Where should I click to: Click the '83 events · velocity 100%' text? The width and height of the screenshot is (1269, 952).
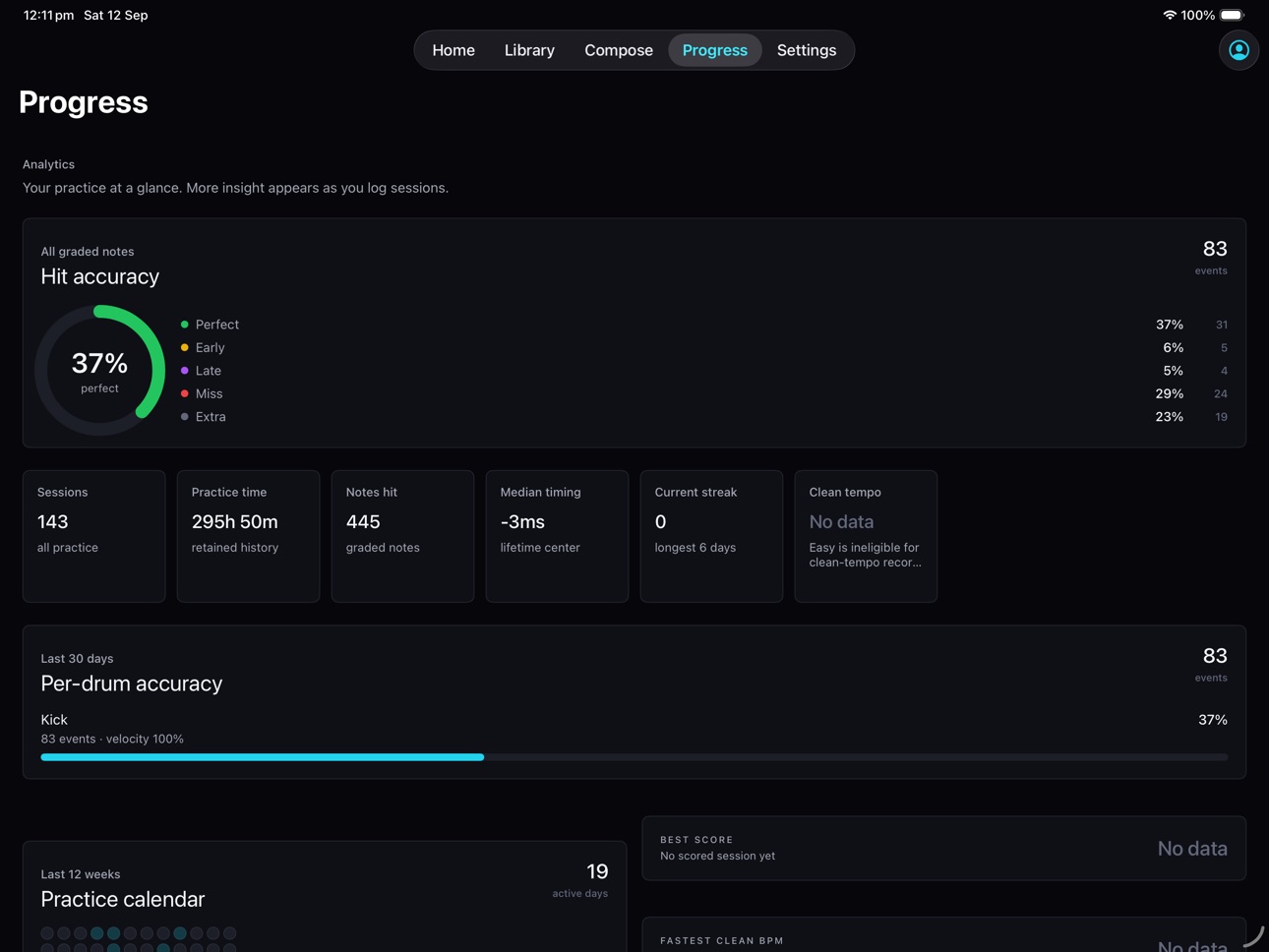(x=112, y=739)
